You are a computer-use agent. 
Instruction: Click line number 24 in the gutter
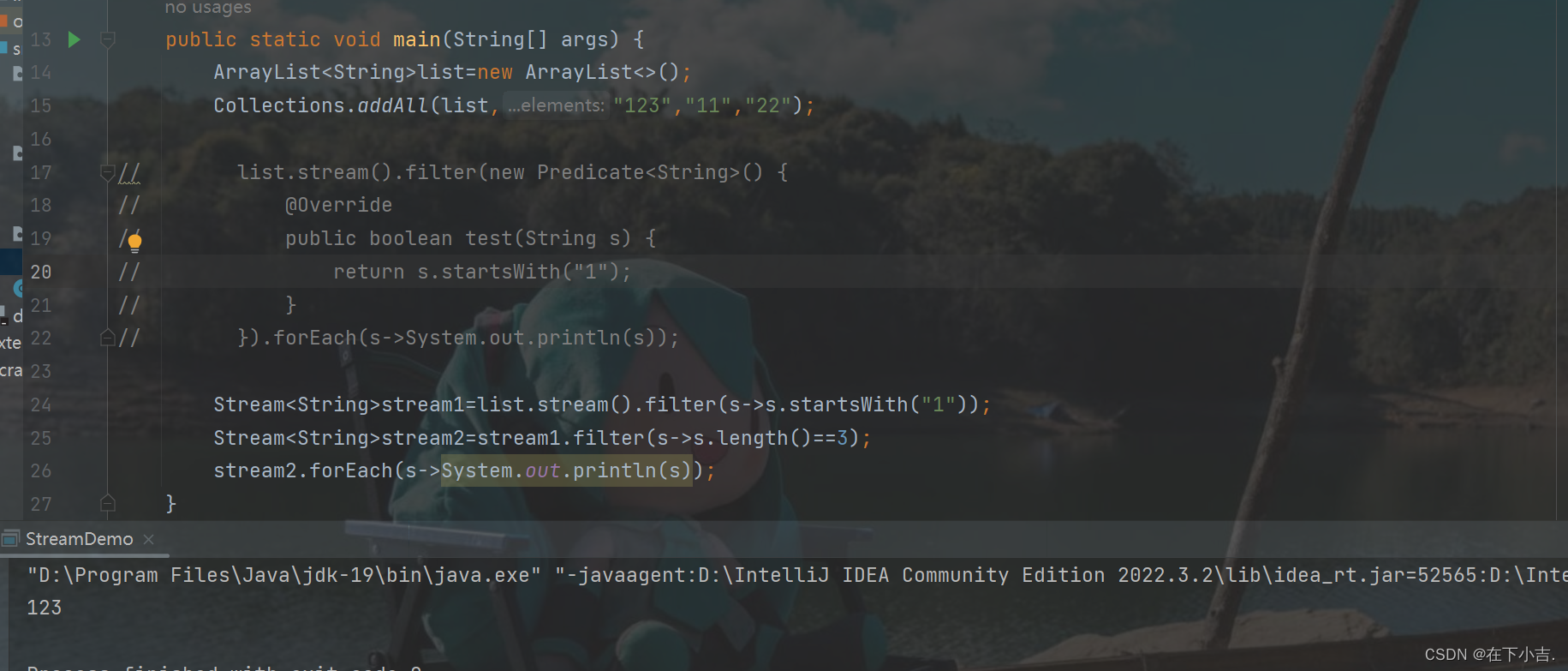[41, 404]
